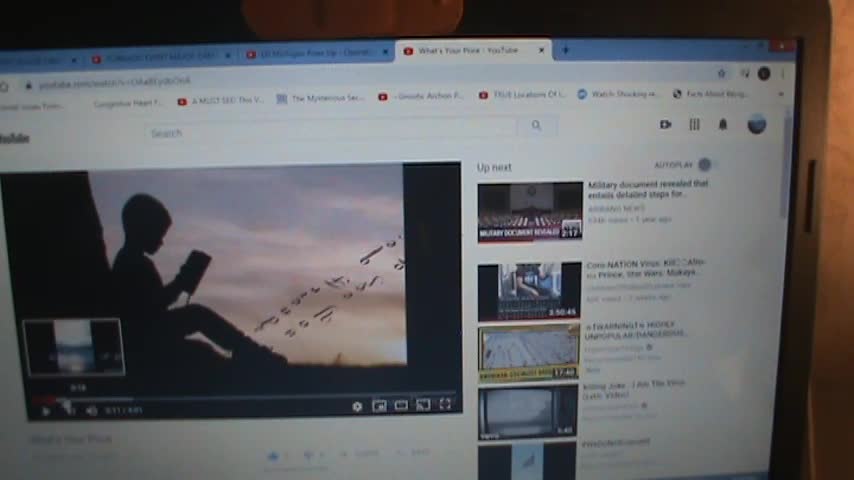Open Killing Joke I Am The Virus title
Image resolution: width=854 pixels, height=480 pixels.
633,390
